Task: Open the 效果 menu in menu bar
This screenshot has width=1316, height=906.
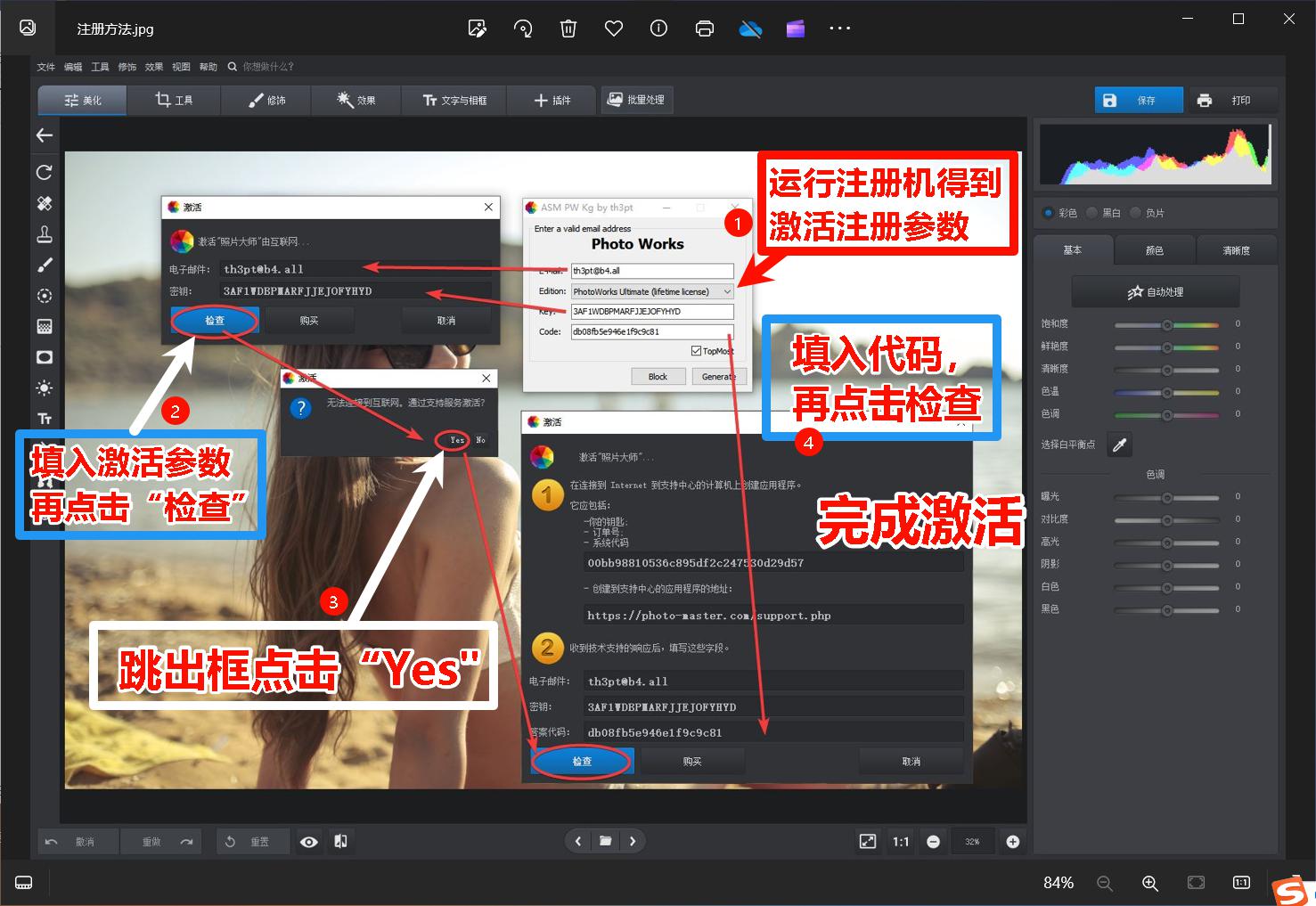Action: (x=154, y=67)
